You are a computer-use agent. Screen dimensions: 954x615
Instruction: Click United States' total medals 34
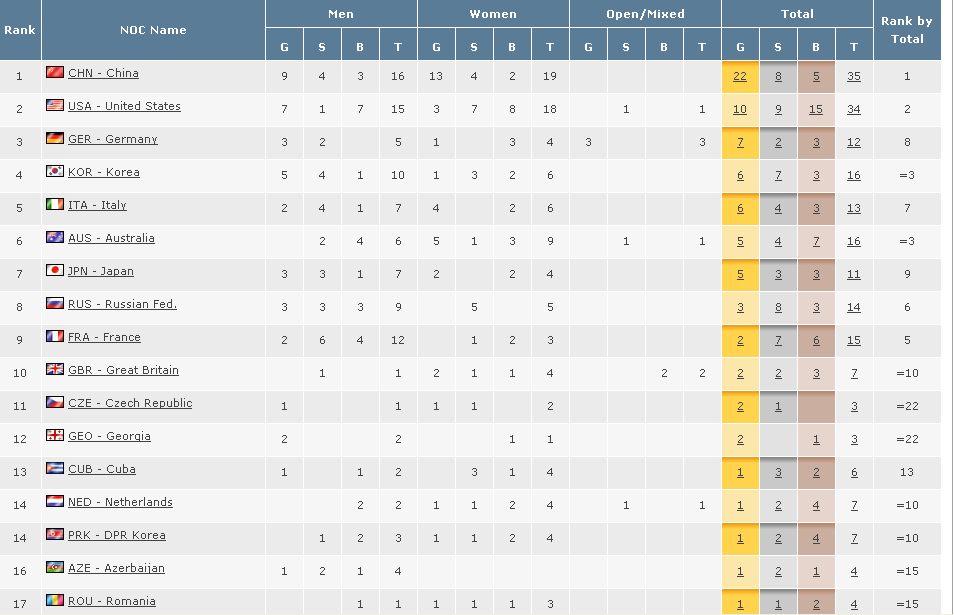click(853, 109)
